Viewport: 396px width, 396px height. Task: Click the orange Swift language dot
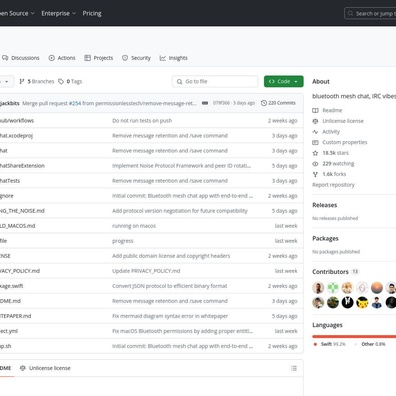pyautogui.click(x=315, y=344)
